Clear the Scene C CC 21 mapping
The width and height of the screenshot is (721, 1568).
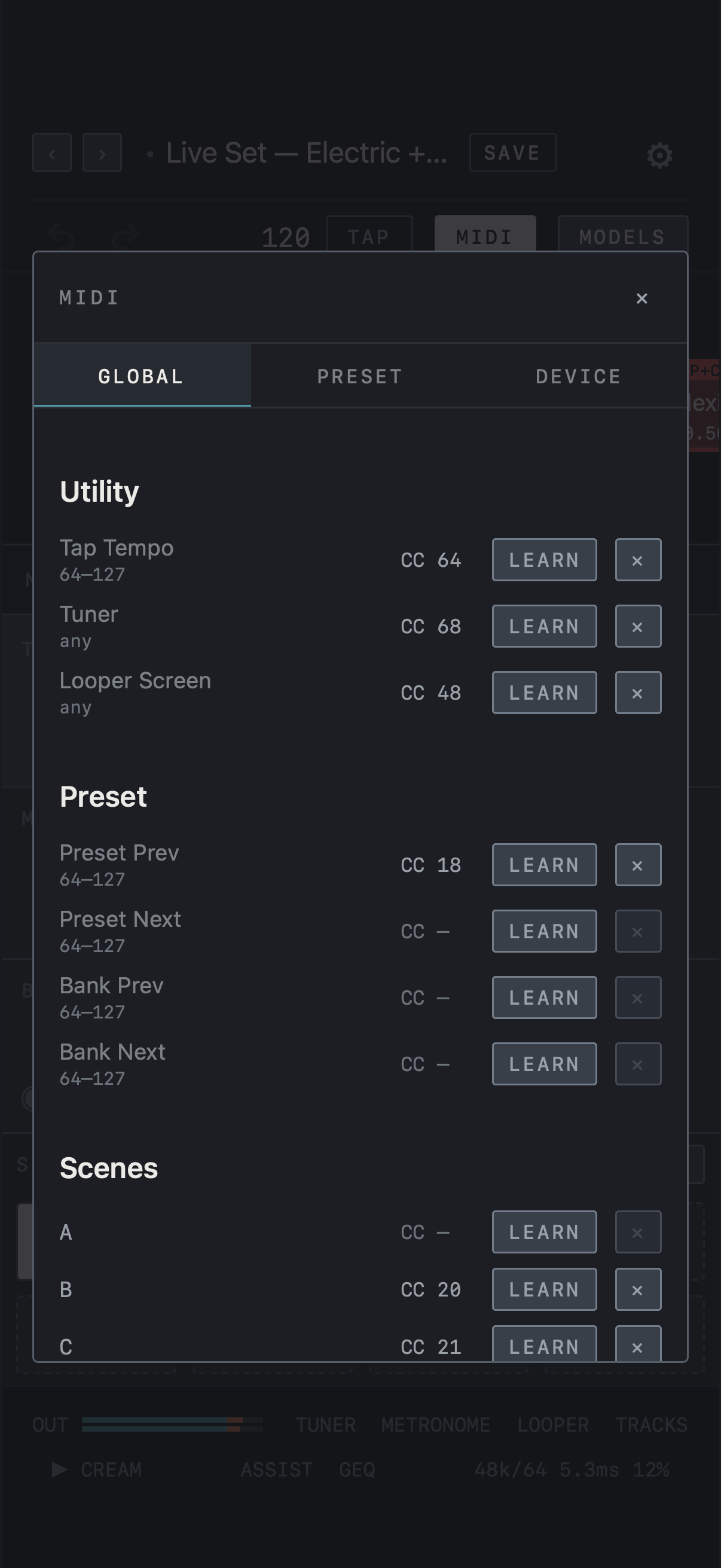pos(638,1343)
